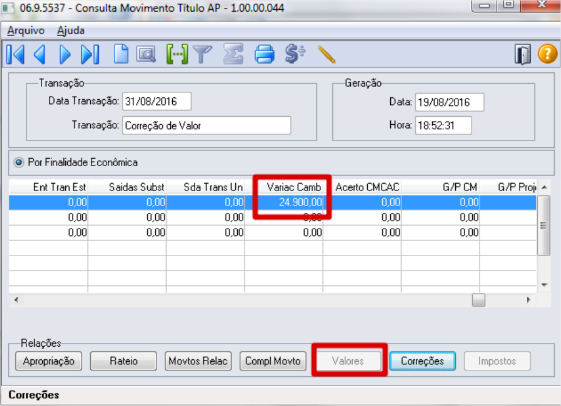Click the Transação field Correção de Valor
The image size is (561, 406).
206,125
